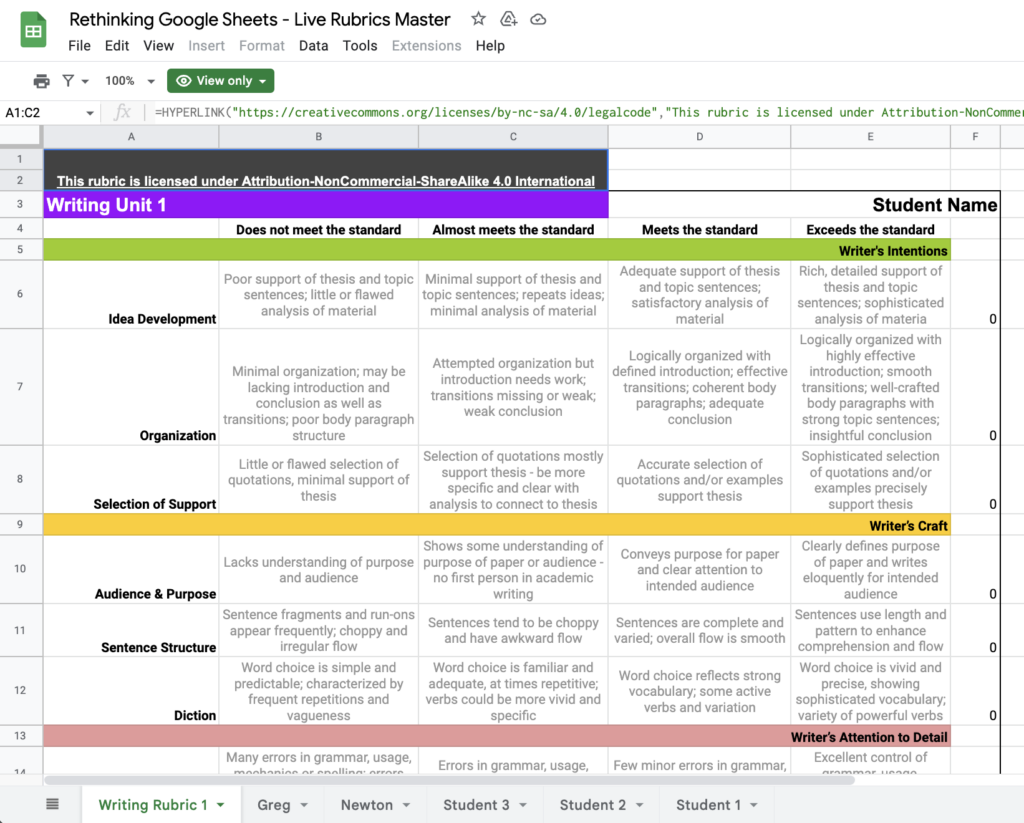Select the Writer's Craft yellow row
Screen dimensions: 1024x823
point(497,525)
